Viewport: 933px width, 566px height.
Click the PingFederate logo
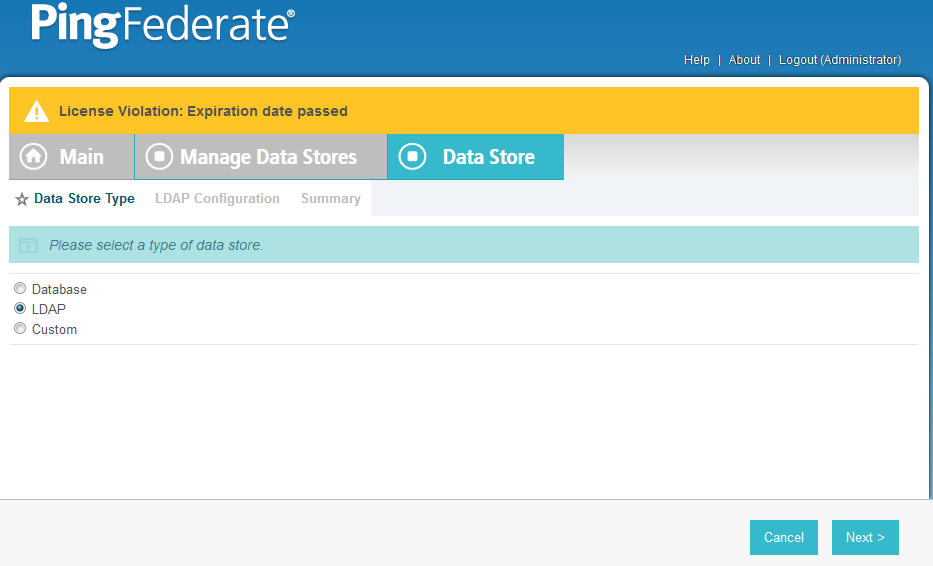pyautogui.click(x=162, y=25)
